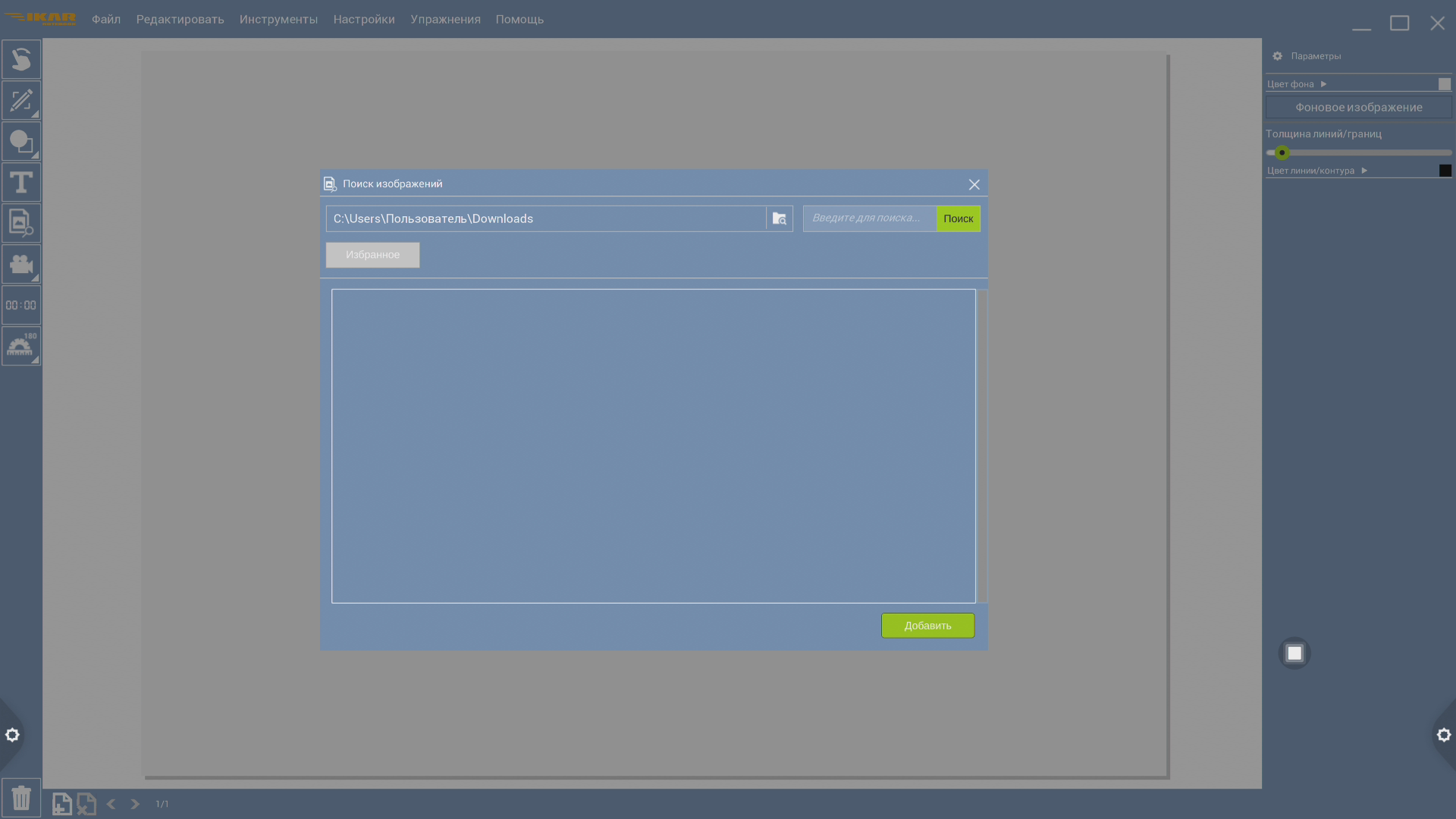Click the Поиск button
This screenshot has width=1456, height=819.
click(x=959, y=218)
